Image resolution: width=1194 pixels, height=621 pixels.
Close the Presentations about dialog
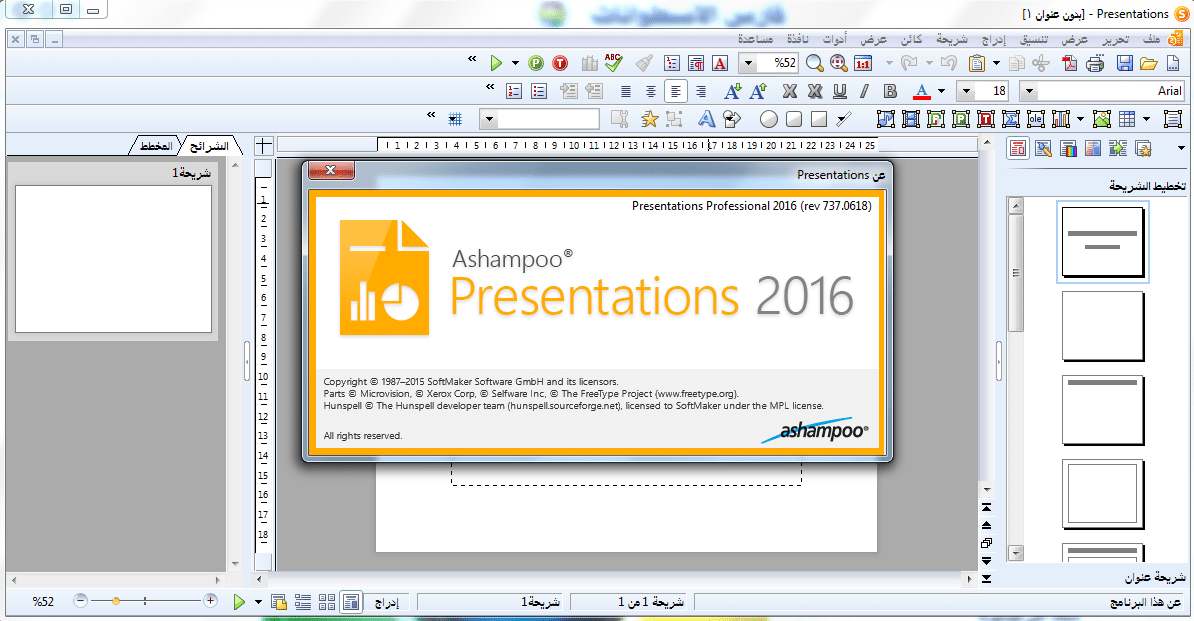tap(331, 170)
